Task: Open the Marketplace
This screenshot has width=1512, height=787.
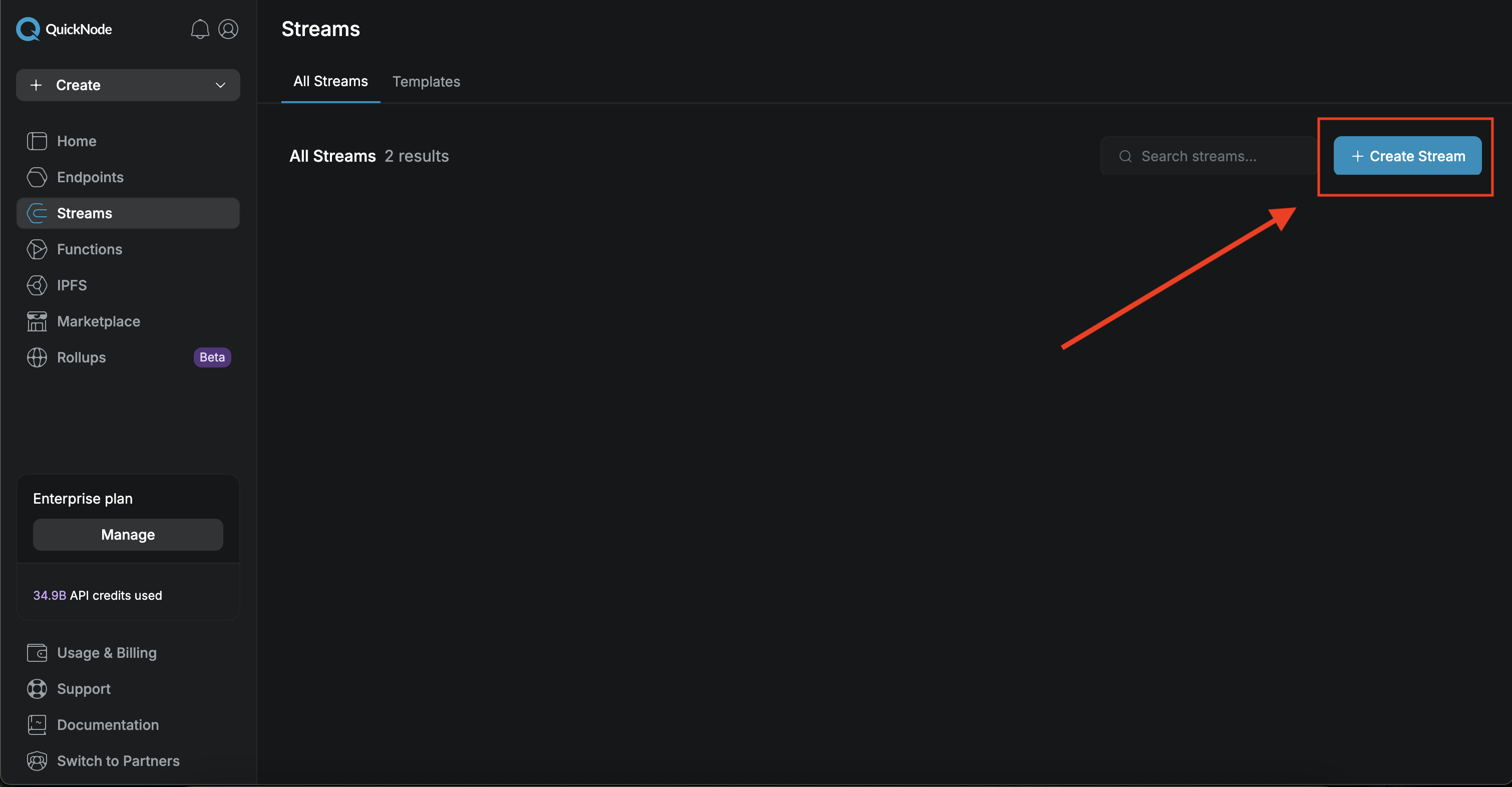Action: coord(99,321)
